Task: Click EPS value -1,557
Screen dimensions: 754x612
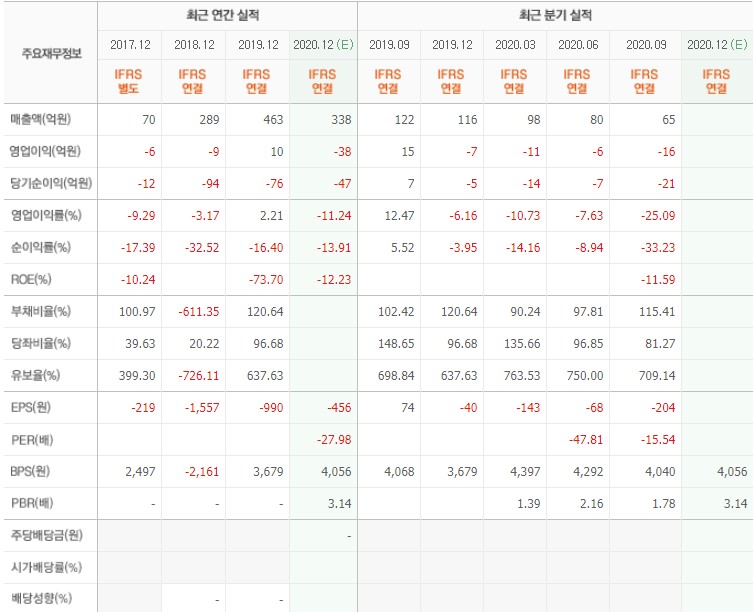Action: click(202, 408)
